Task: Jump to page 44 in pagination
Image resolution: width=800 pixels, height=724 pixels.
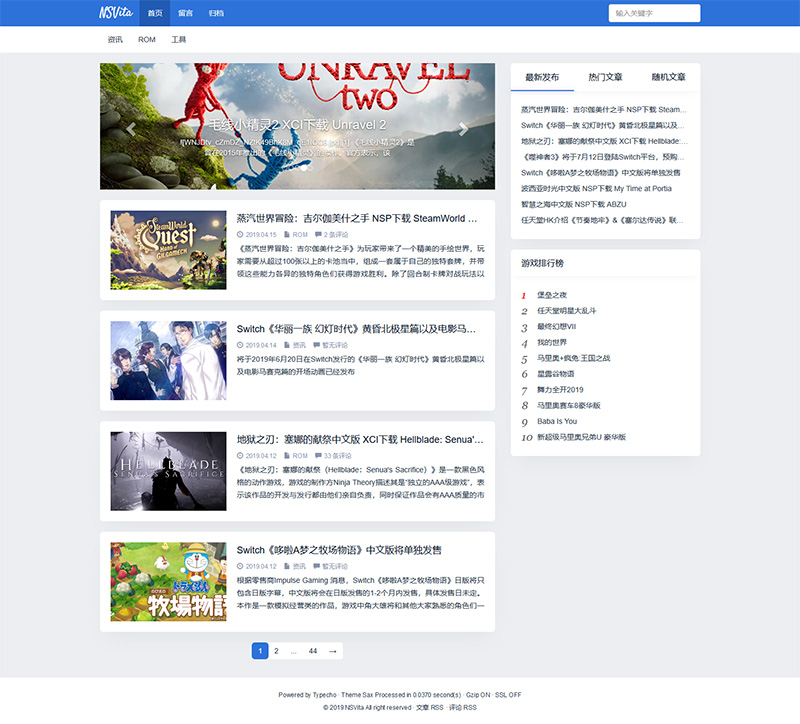Action: coord(313,651)
